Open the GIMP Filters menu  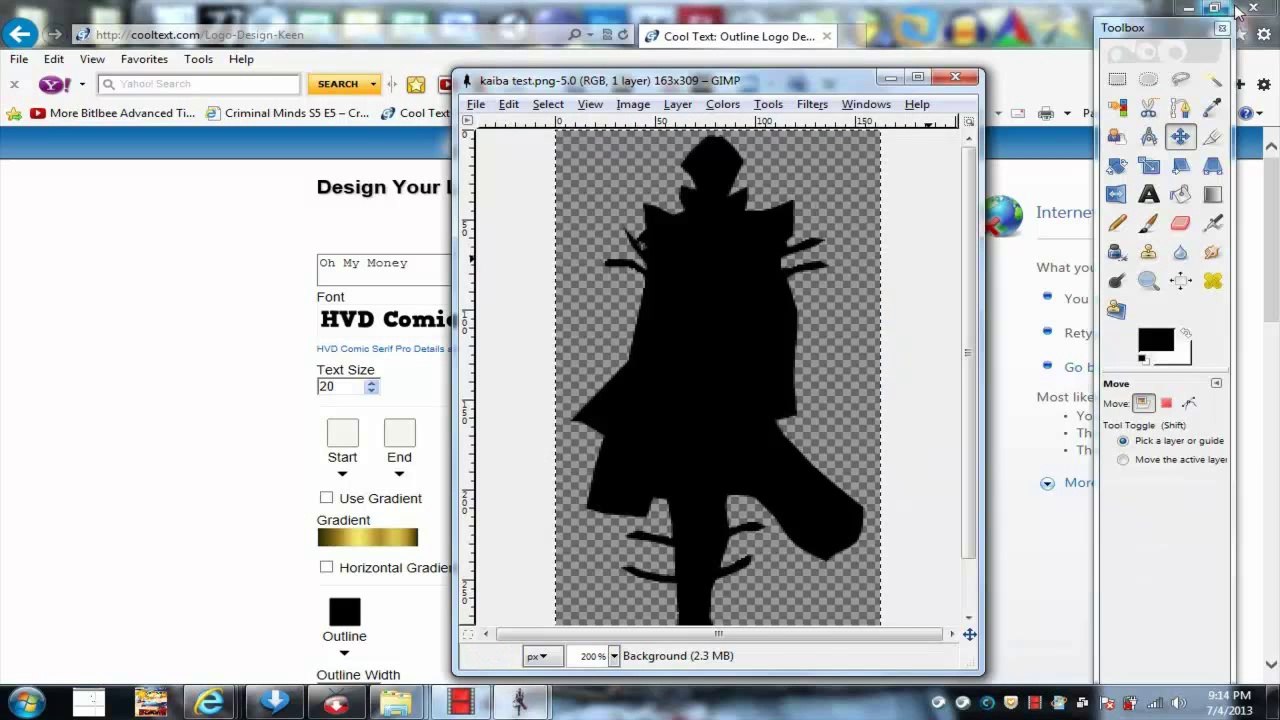point(812,104)
